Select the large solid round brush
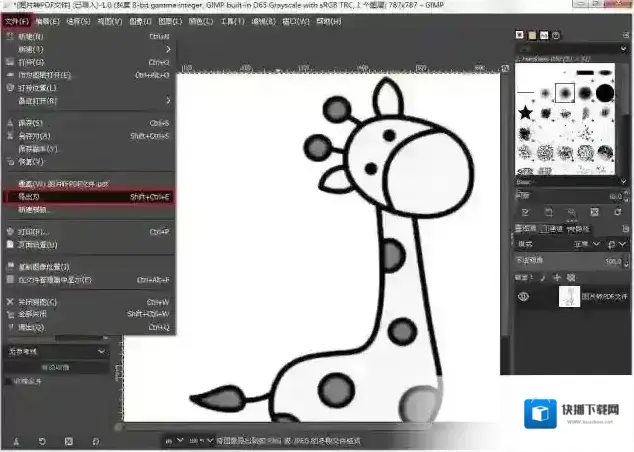The height and width of the screenshot is (452, 634). [x=604, y=95]
